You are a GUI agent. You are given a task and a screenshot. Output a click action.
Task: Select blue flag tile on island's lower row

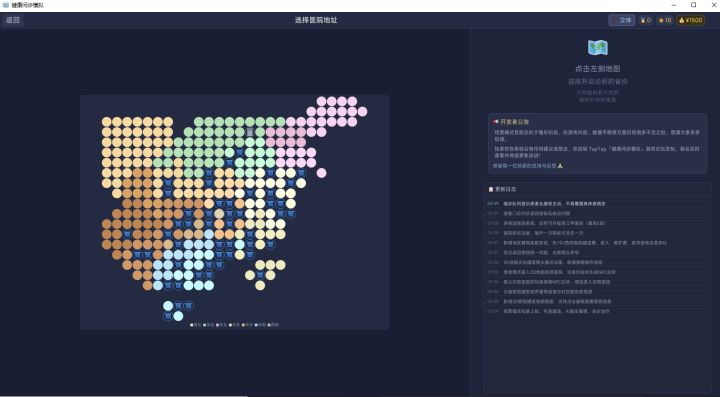168,316
